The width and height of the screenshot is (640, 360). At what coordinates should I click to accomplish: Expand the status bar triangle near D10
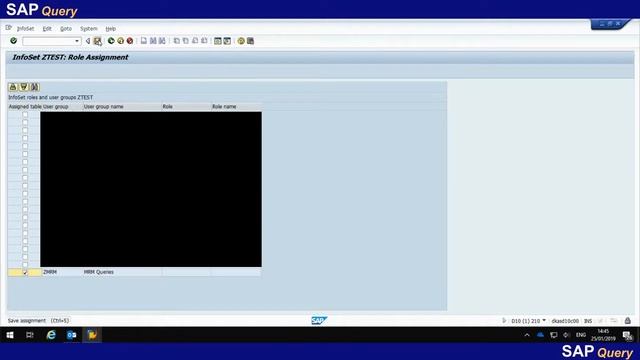pyautogui.click(x=504, y=321)
